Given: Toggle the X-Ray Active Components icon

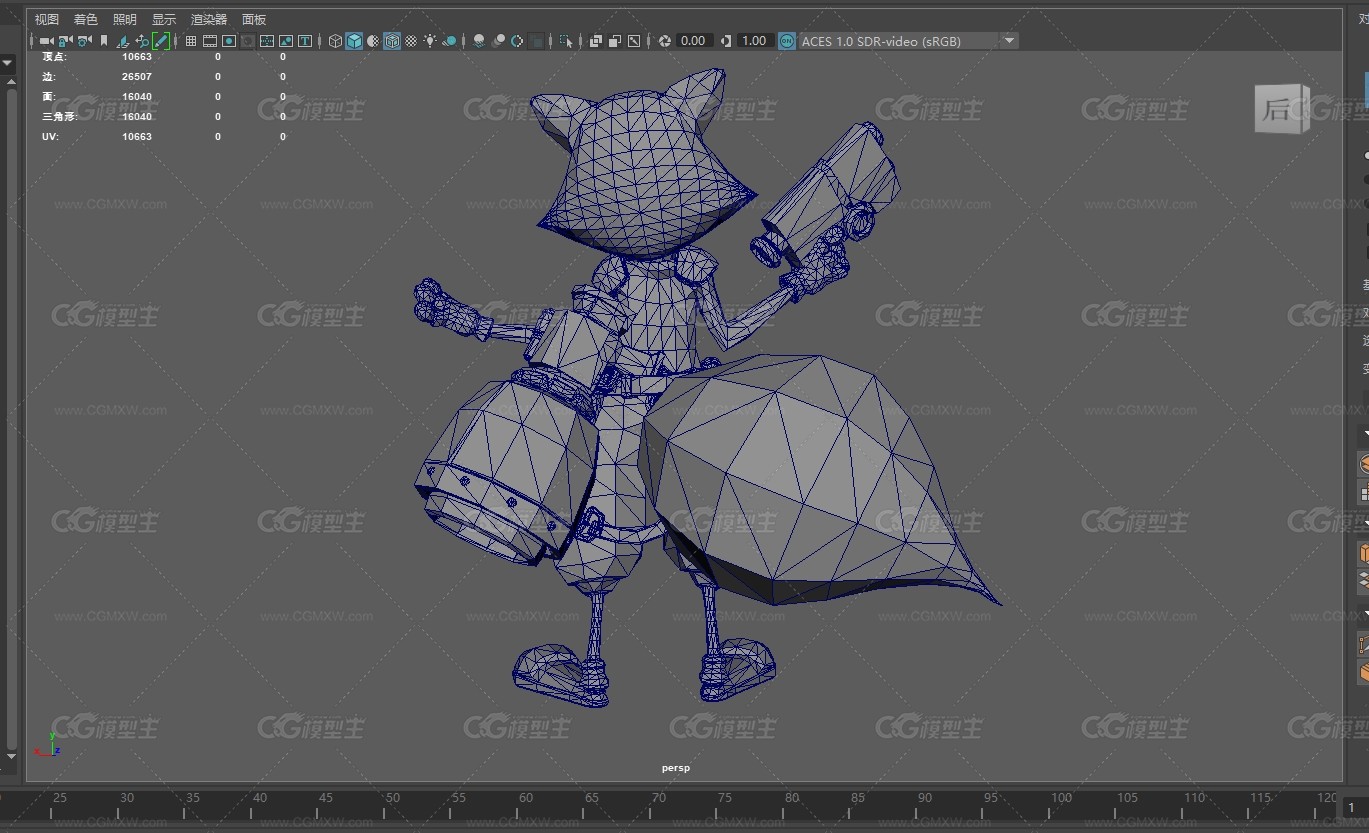Looking at the screenshot, I should [x=615, y=41].
